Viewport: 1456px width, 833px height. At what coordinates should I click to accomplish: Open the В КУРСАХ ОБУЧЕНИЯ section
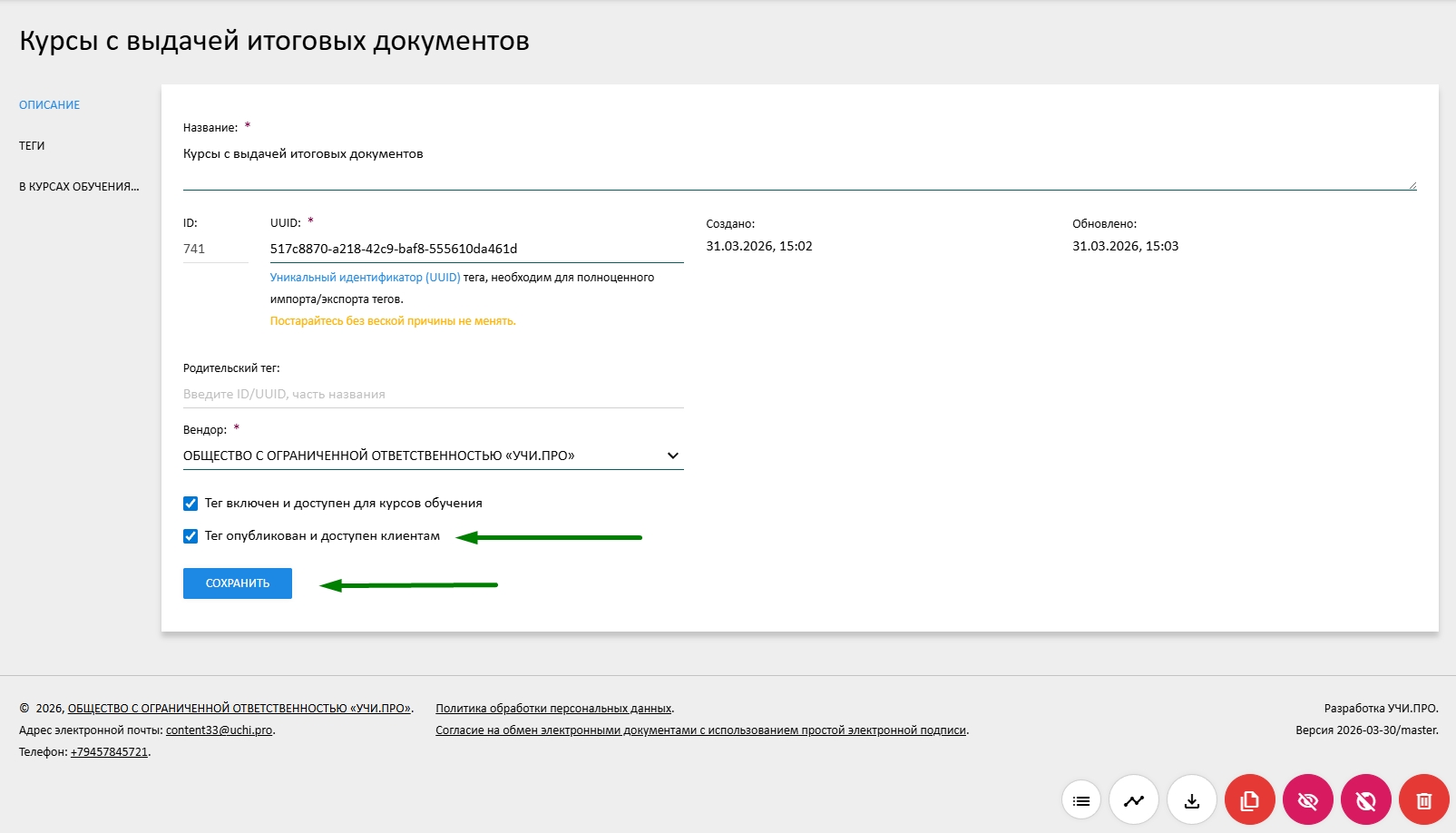pos(78,185)
